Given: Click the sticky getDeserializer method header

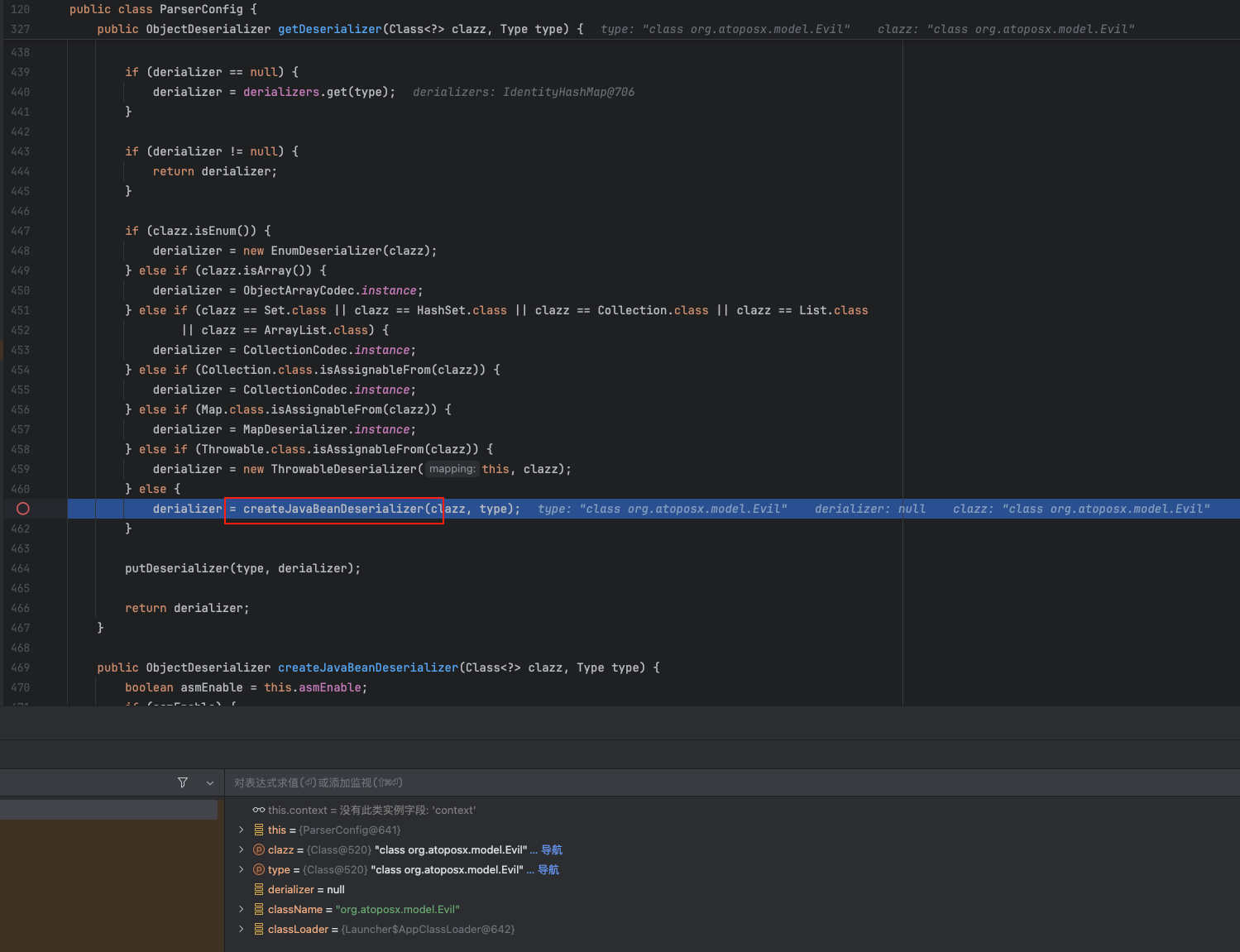Looking at the screenshot, I should (329, 29).
